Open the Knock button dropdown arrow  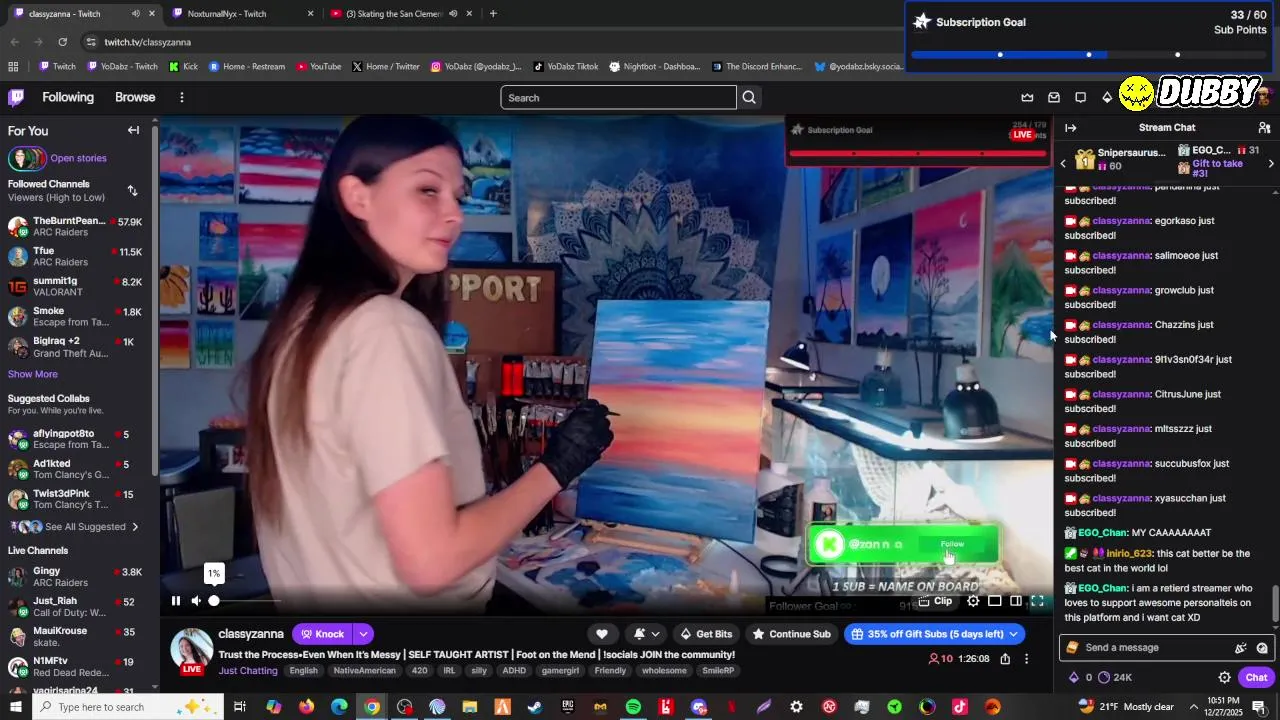(x=363, y=634)
